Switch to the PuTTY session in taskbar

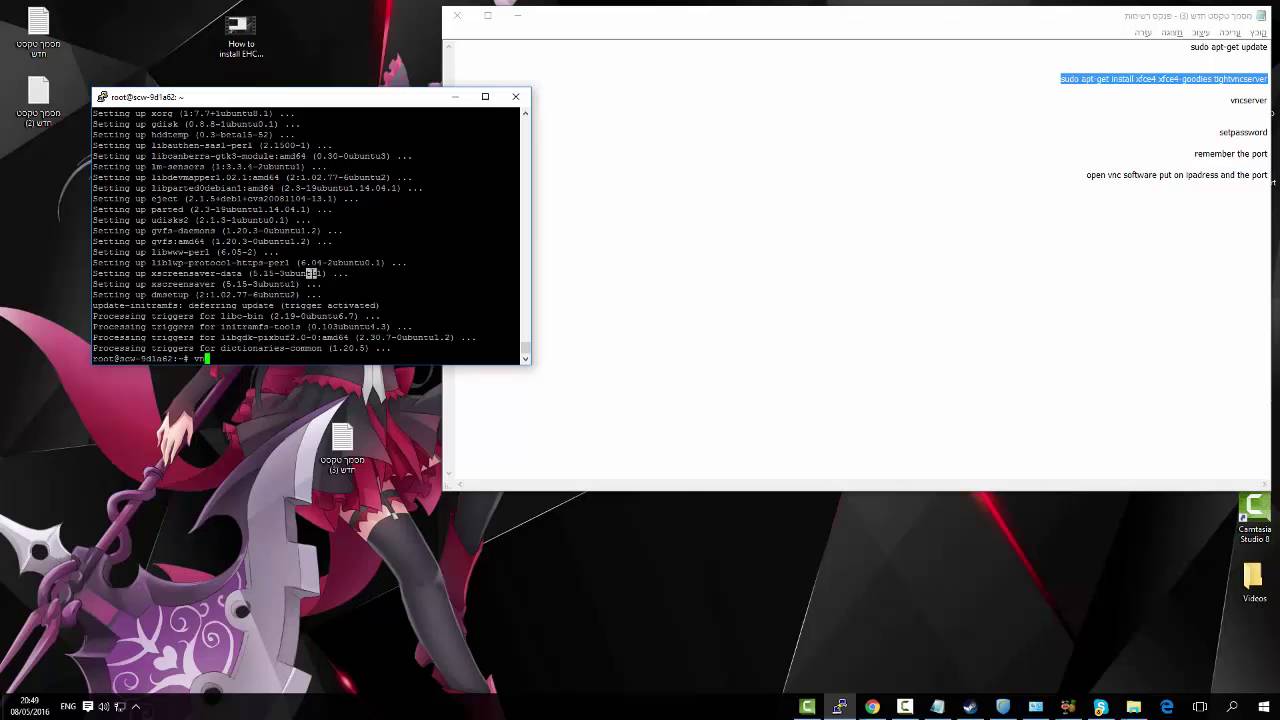point(839,707)
